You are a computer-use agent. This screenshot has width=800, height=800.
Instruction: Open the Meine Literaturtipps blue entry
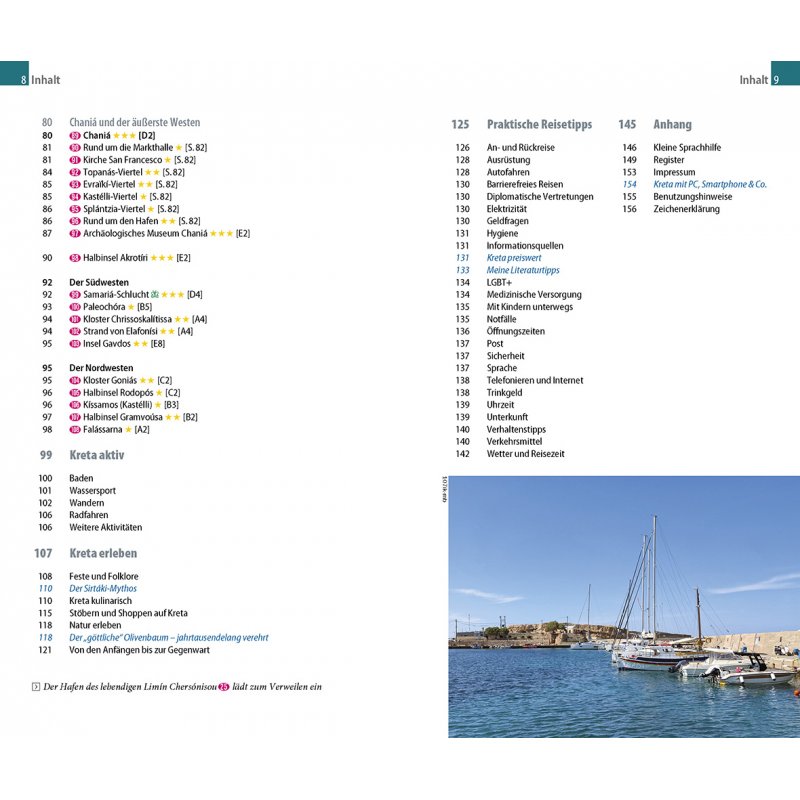(x=523, y=270)
